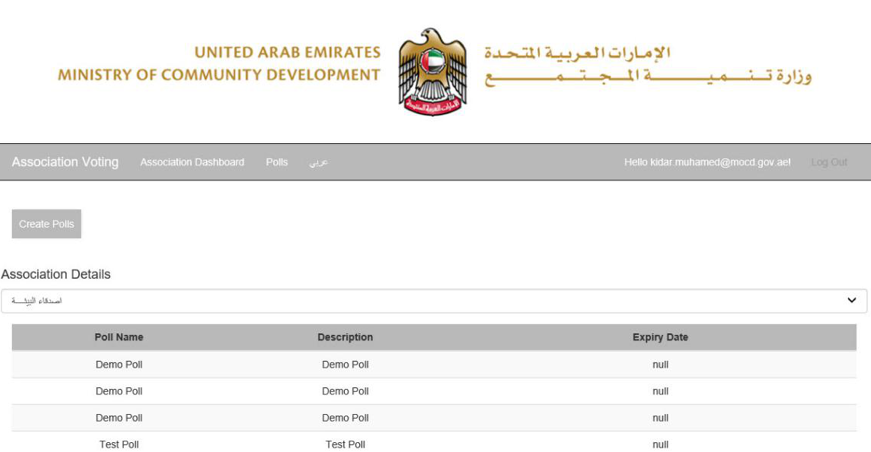Click the UAE falcon emblem logo

click(432, 71)
